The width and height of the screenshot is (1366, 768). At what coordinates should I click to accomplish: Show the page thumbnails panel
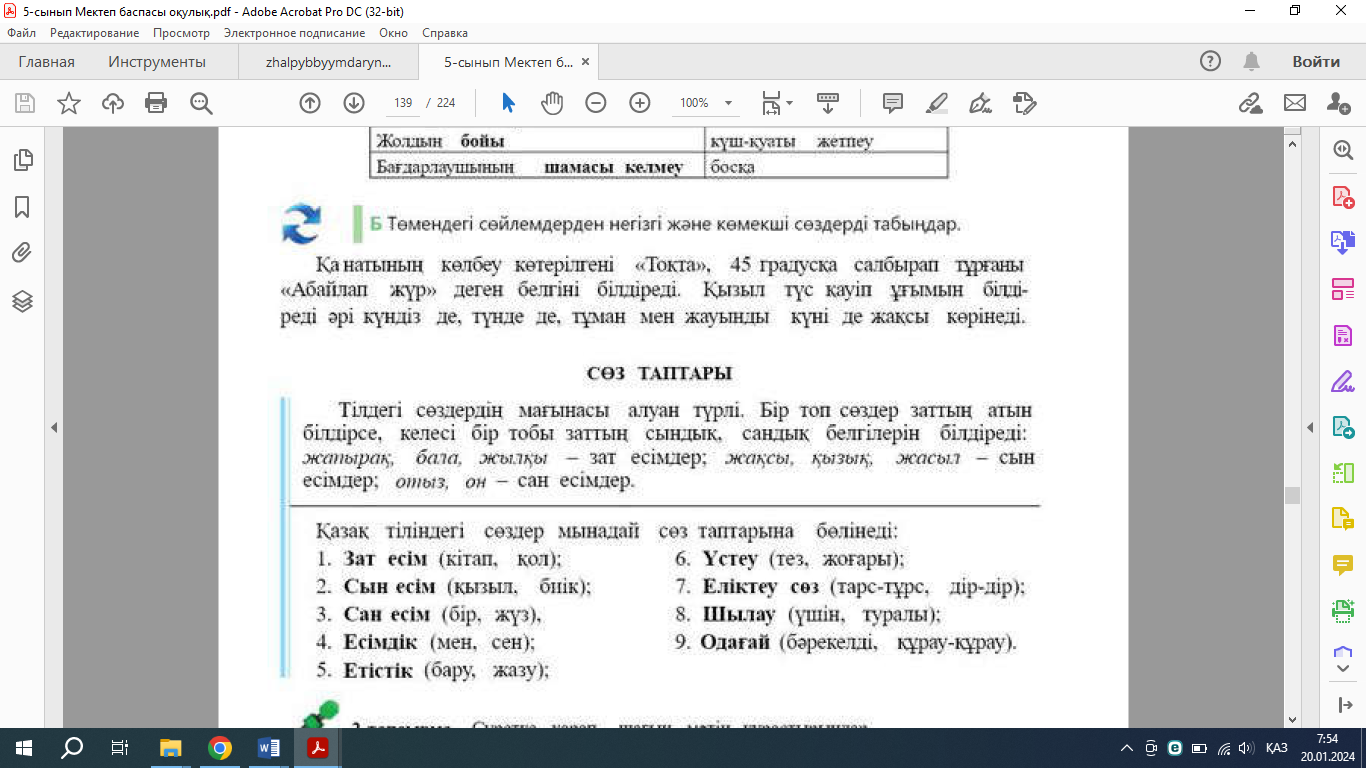tap(22, 160)
